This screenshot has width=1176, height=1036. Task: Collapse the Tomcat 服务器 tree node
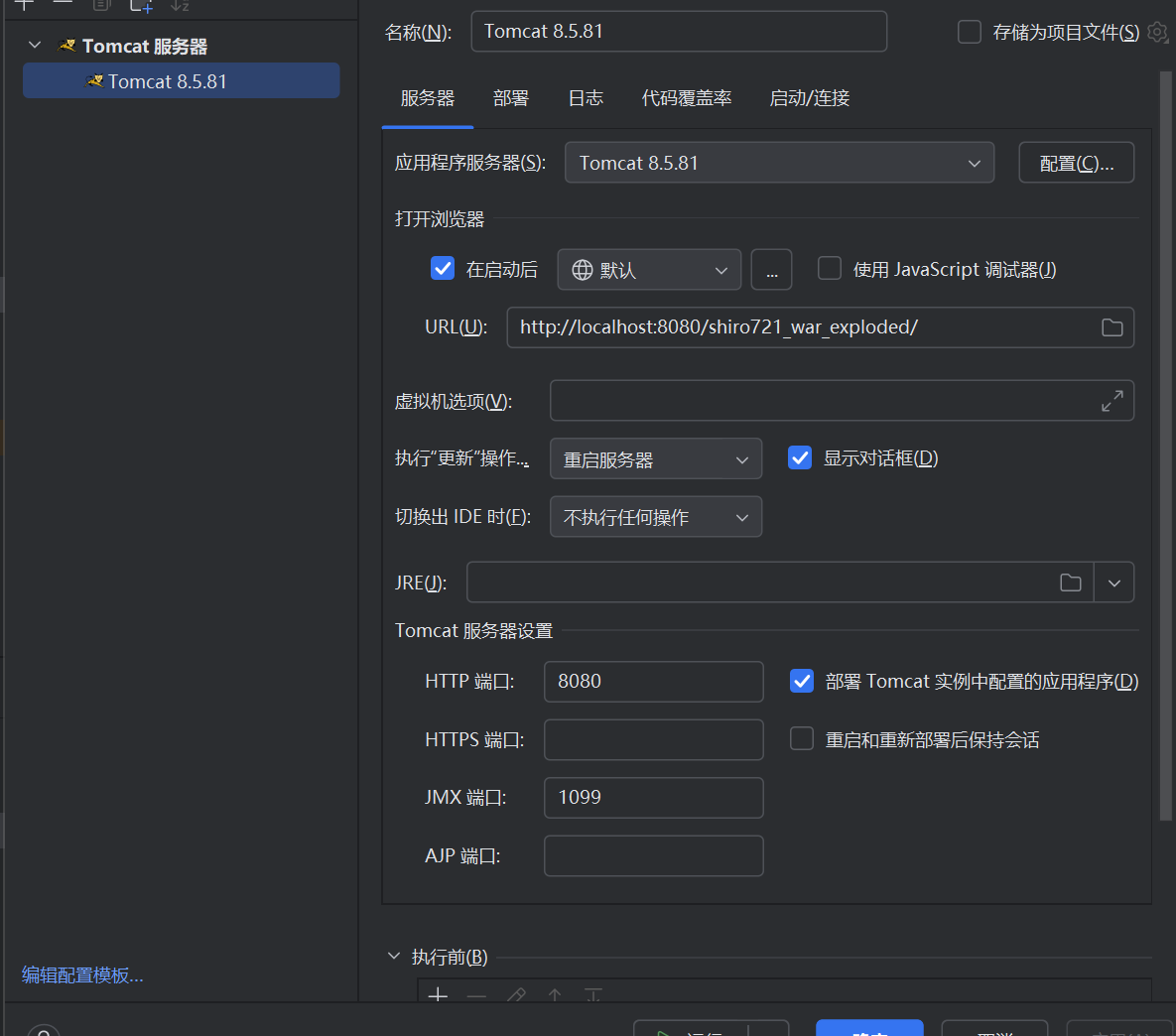[35, 46]
